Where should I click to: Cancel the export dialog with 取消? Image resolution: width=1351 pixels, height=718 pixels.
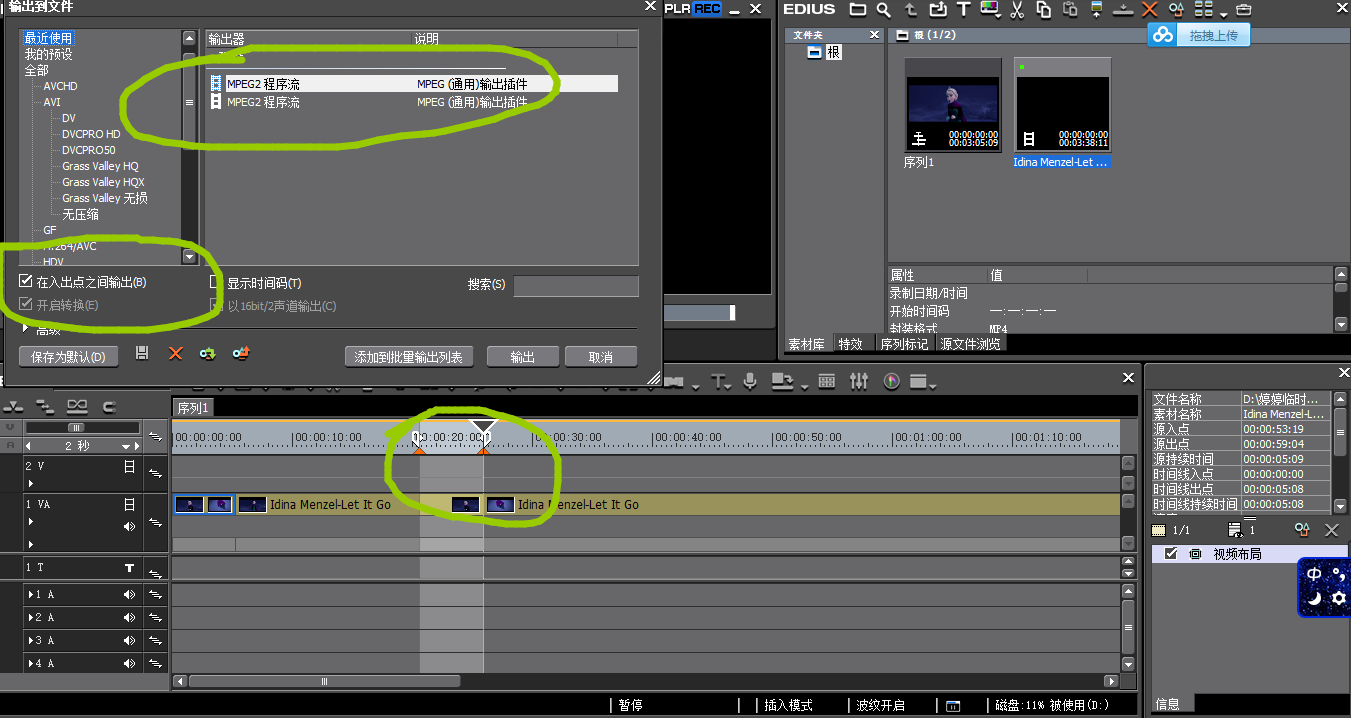[x=601, y=357]
